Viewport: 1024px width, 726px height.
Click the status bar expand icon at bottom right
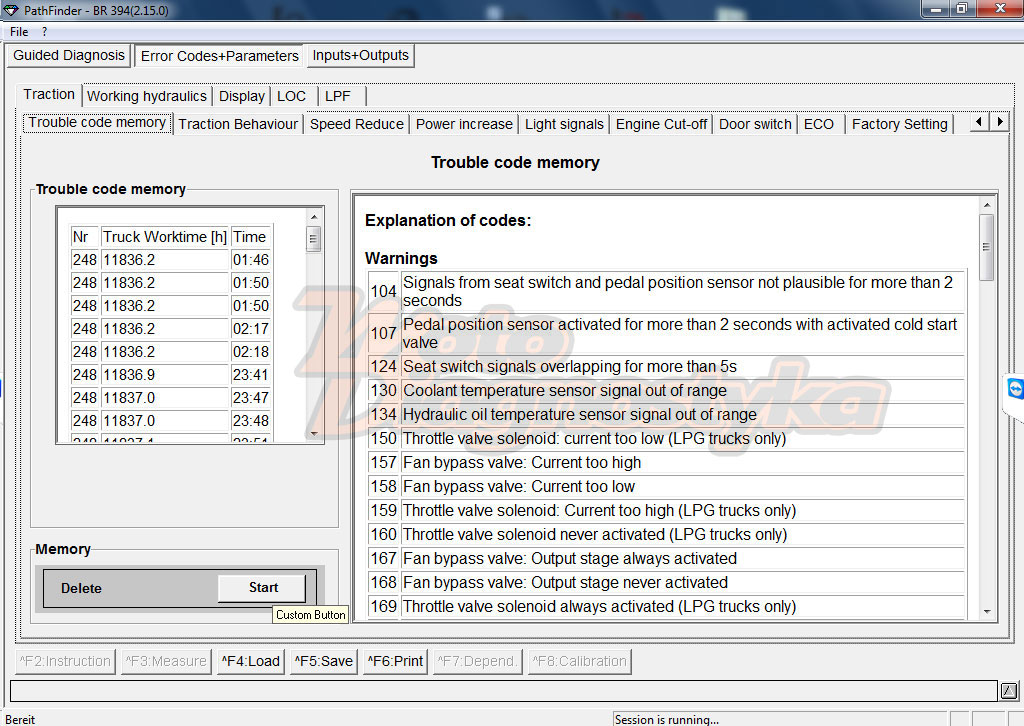click(x=1008, y=691)
